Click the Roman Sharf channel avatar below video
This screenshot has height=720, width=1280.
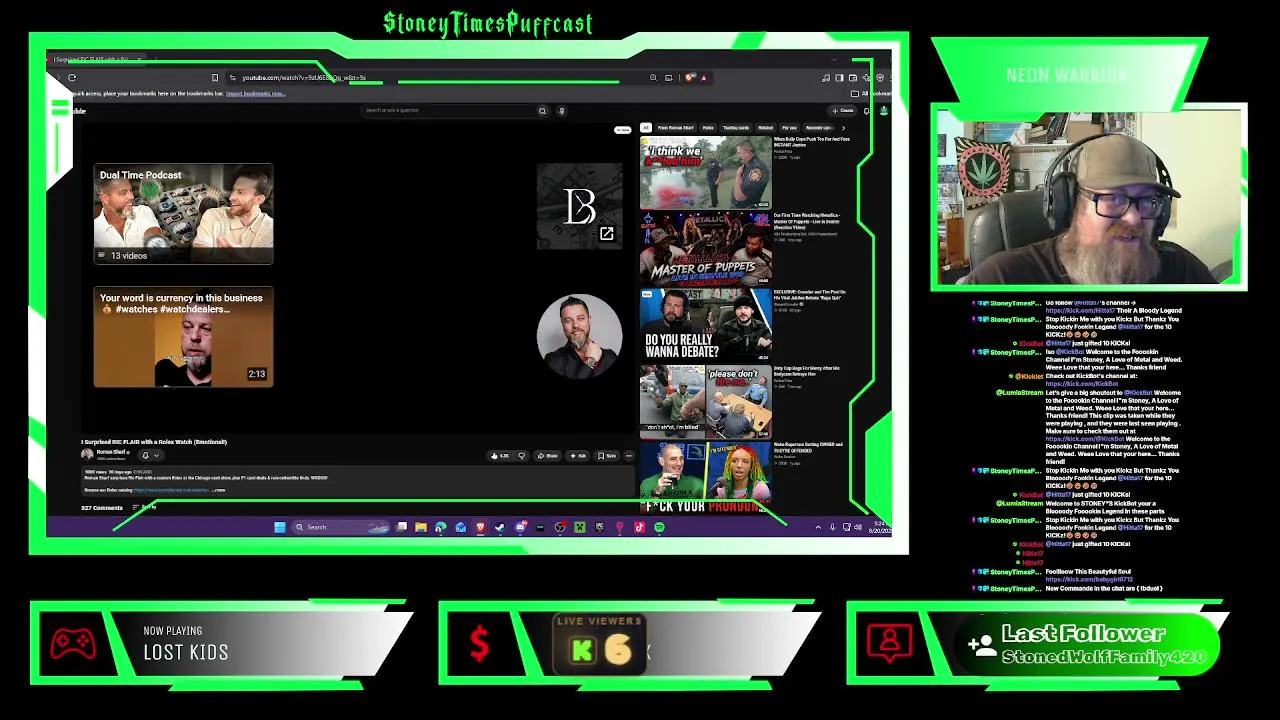pyautogui.click(x=87, y=454)
